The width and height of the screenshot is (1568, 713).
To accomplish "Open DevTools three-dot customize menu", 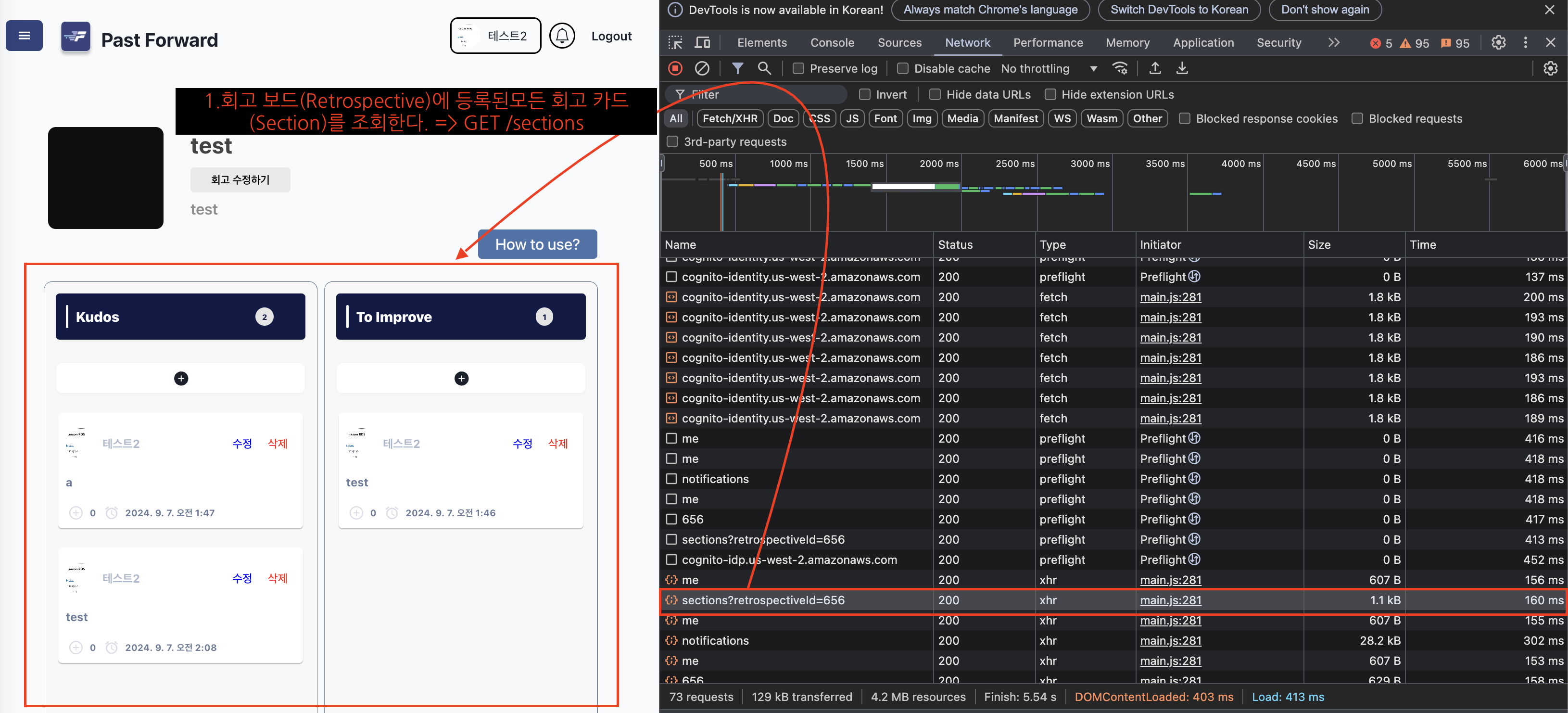I will tap(1525, 43).
